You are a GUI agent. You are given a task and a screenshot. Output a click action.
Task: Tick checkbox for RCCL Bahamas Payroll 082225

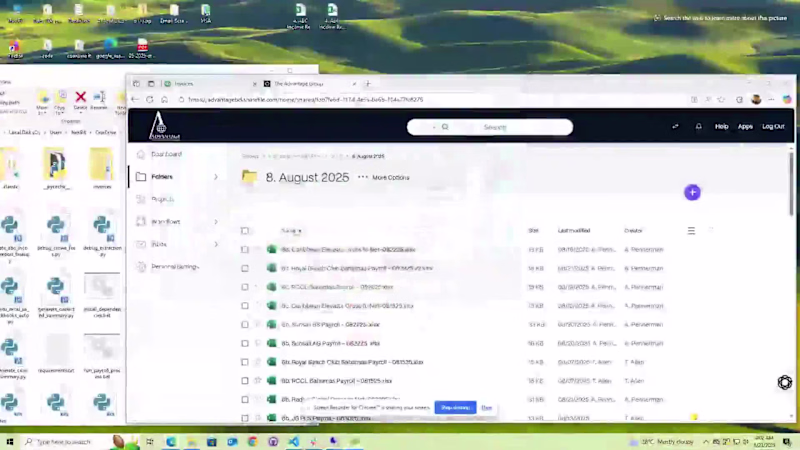[x=245, y=287]
